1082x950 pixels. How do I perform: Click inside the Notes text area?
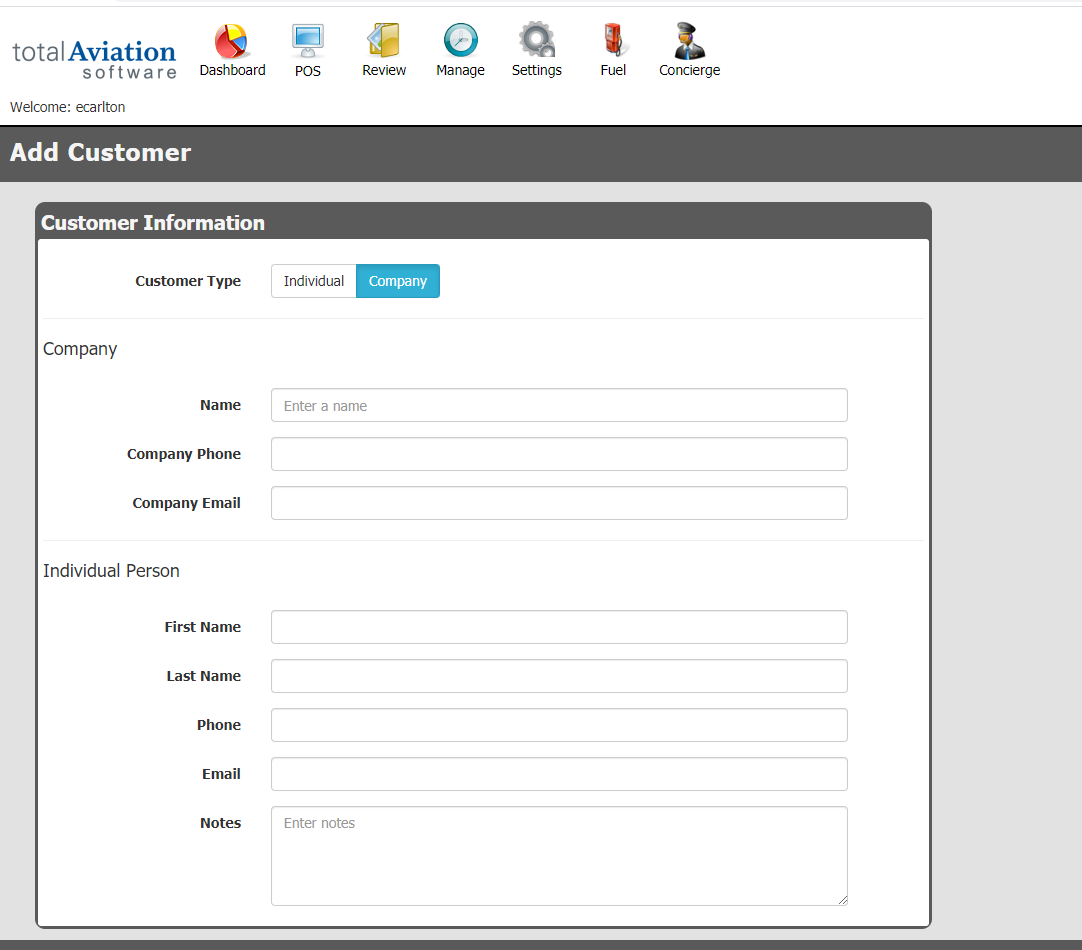tap(559, 856)
